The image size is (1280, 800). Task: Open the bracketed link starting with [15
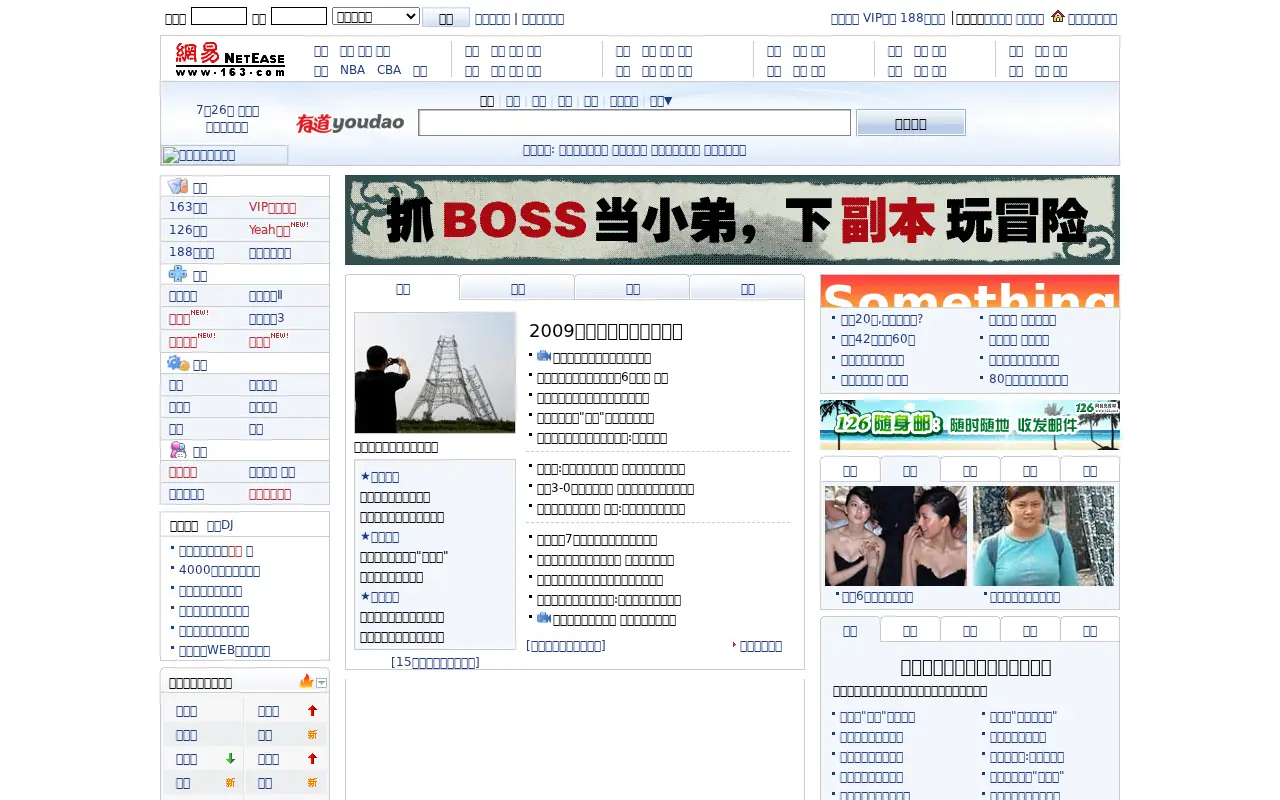[435, 662]
